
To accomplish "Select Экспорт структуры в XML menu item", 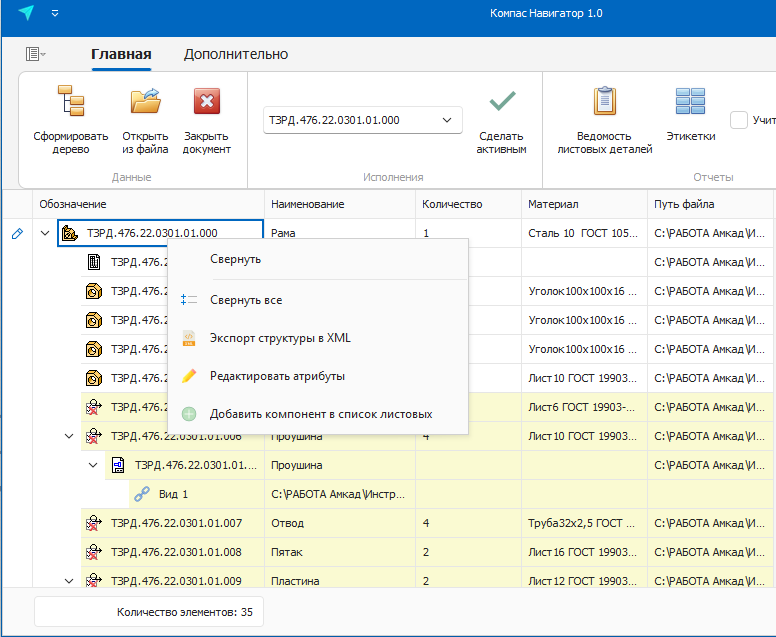I will tap(280, 338).
